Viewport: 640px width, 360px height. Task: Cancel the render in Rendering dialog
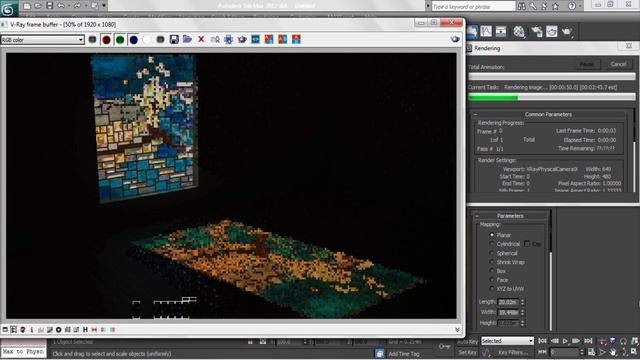tap(618, 64)
